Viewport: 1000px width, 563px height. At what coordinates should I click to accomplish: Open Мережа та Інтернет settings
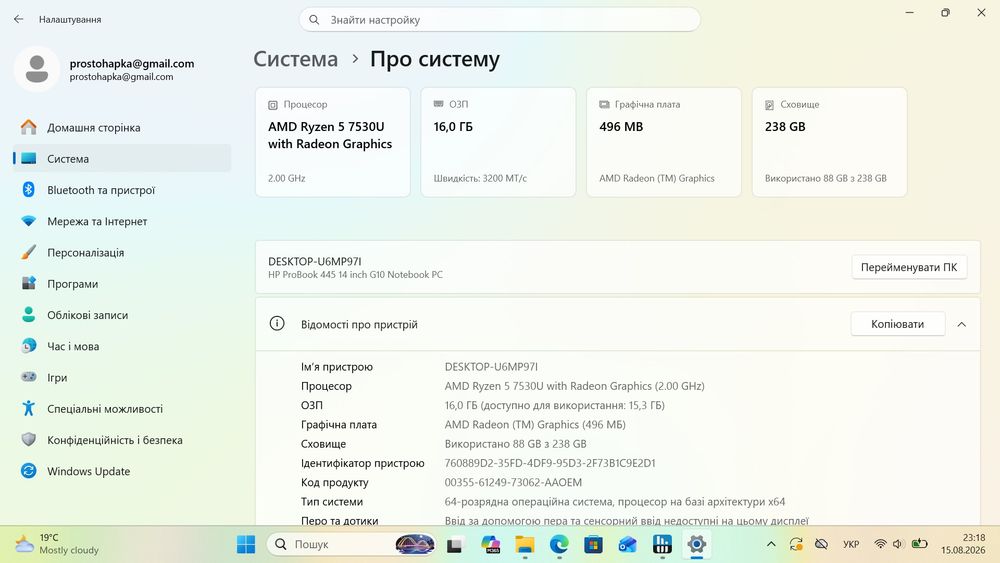point(122,221)
